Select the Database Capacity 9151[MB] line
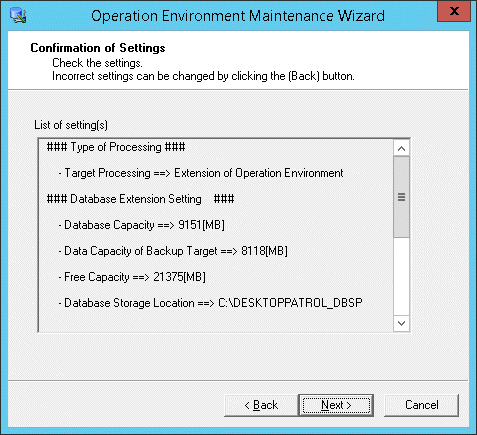The width and height of the screenshot is (477, 435). tap(141, 225)
